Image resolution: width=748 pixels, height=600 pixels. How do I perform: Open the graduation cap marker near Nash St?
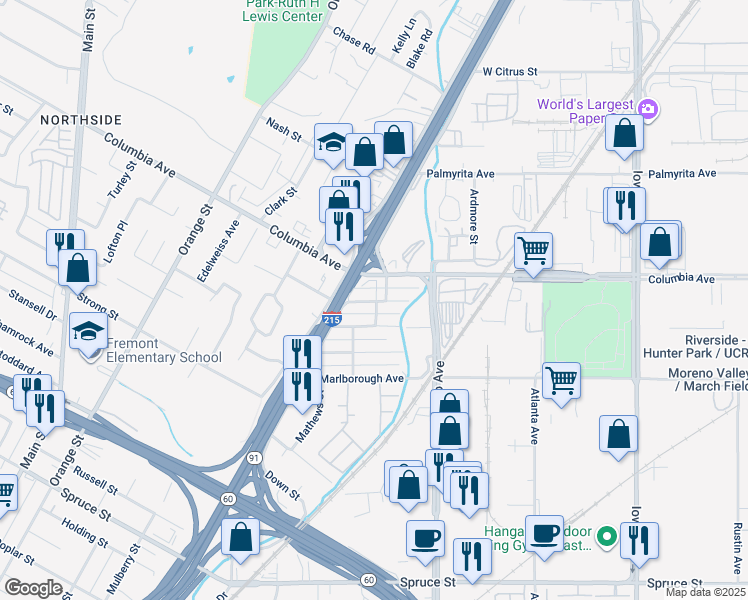click(x=333, y=143)
